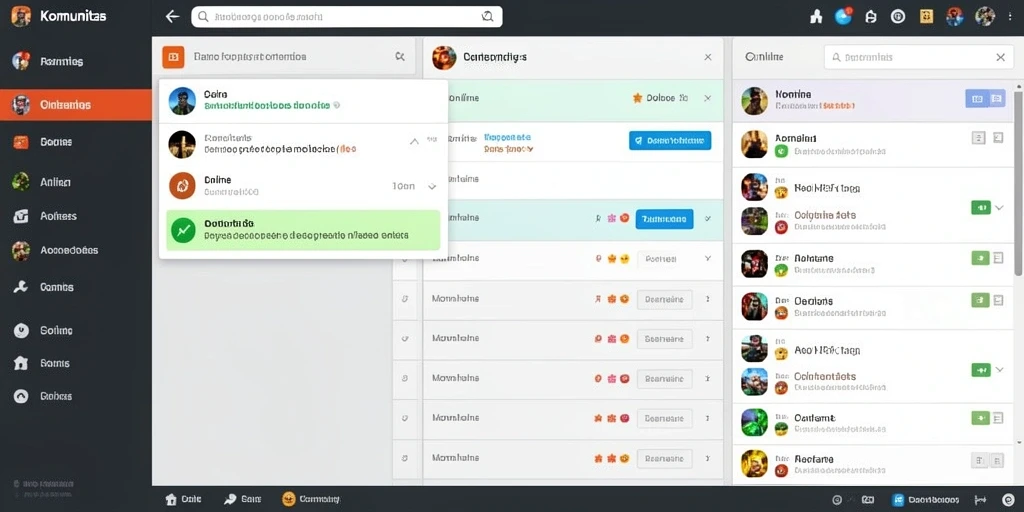Screen dimensions: 1024x512
Task: Click the orange square icon in left panel header
Action: [x=173, y=57]
